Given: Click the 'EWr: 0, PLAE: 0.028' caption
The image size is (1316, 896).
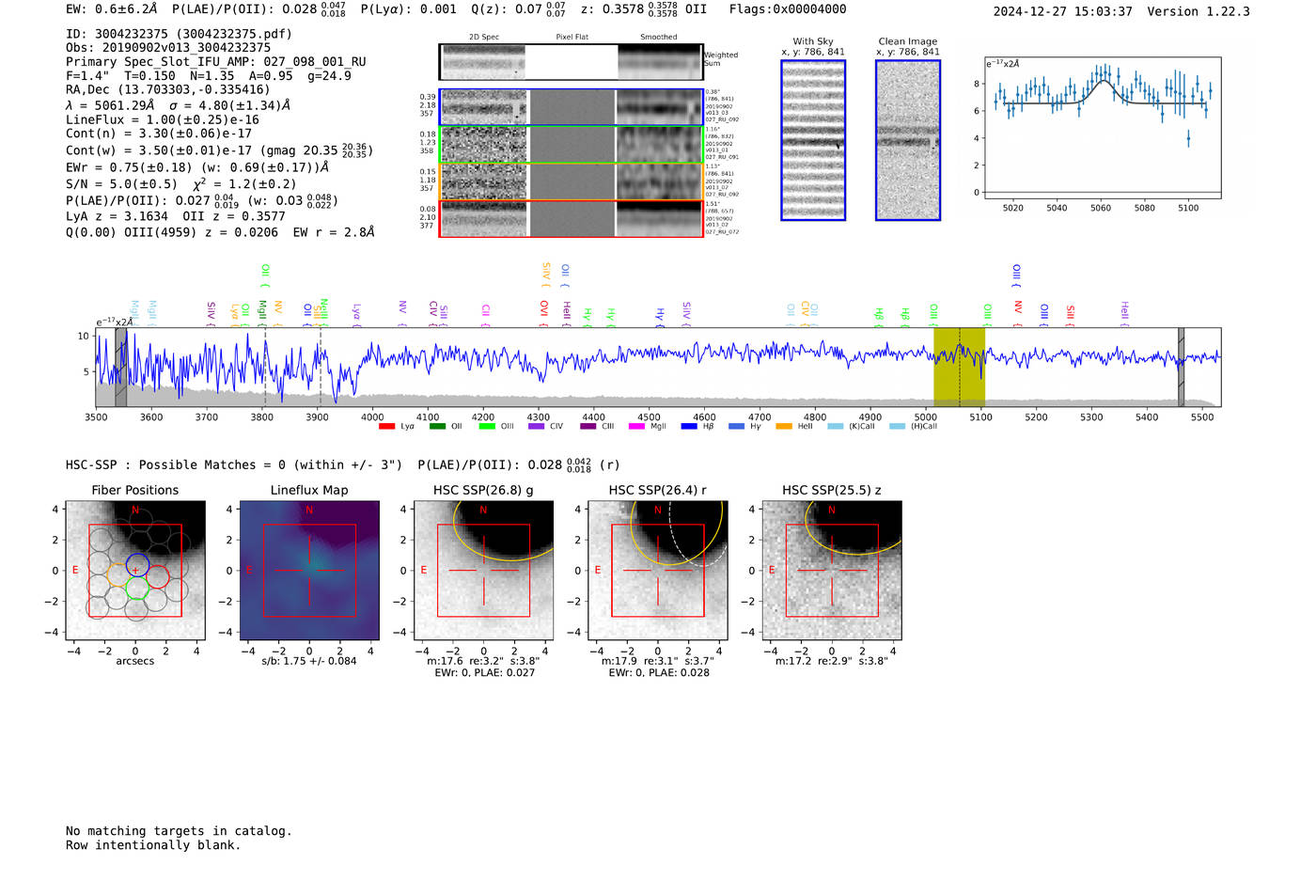Looking at the screenshot, I should (x=659, y=673).
